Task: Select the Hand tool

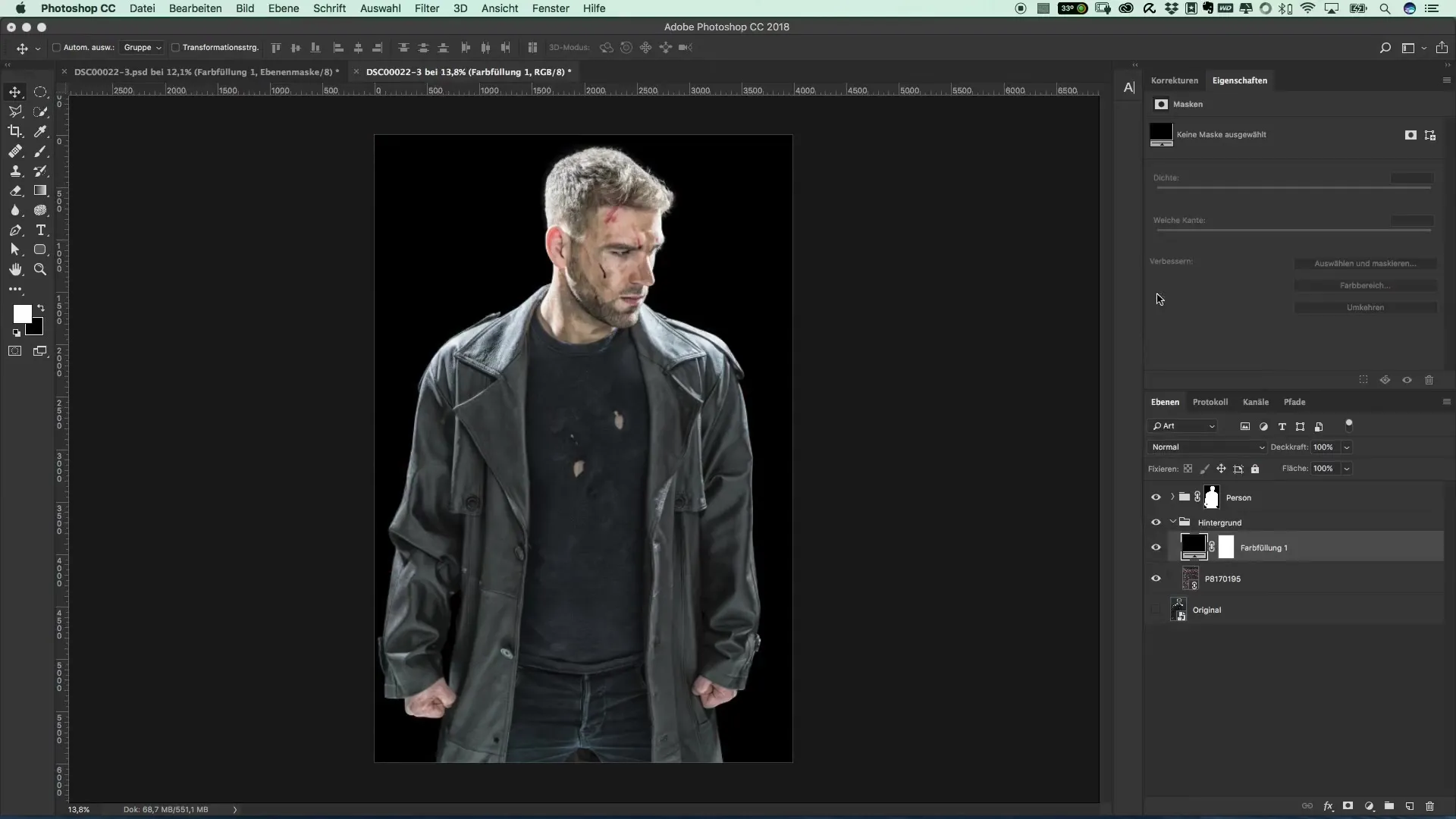Action: 15,269
